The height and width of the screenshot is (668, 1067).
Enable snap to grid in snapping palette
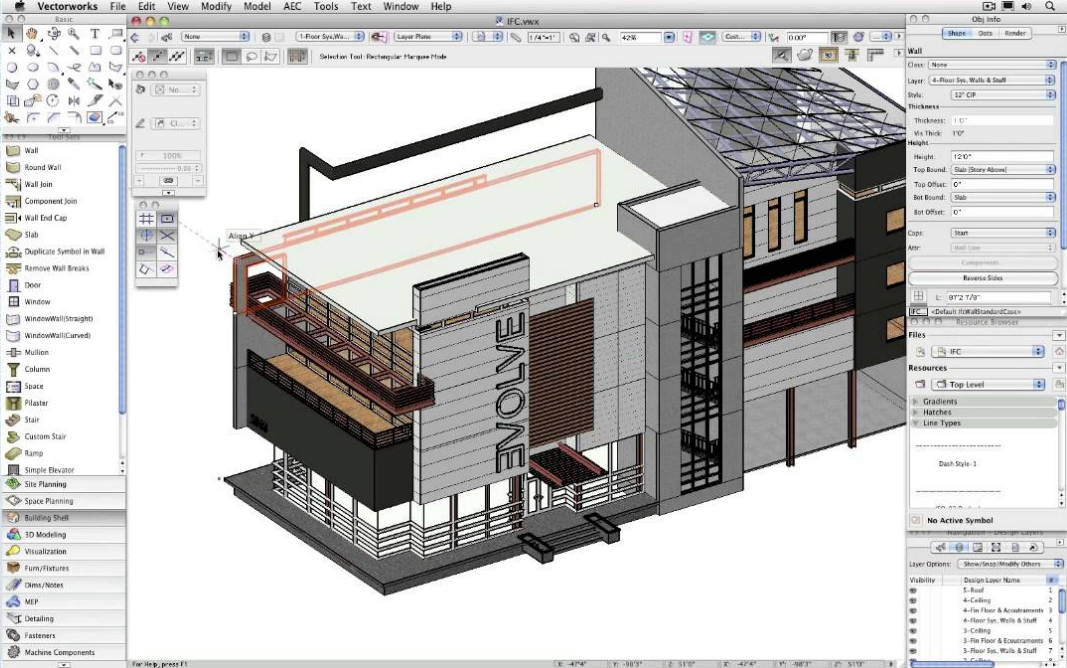(x=146, y=218)
